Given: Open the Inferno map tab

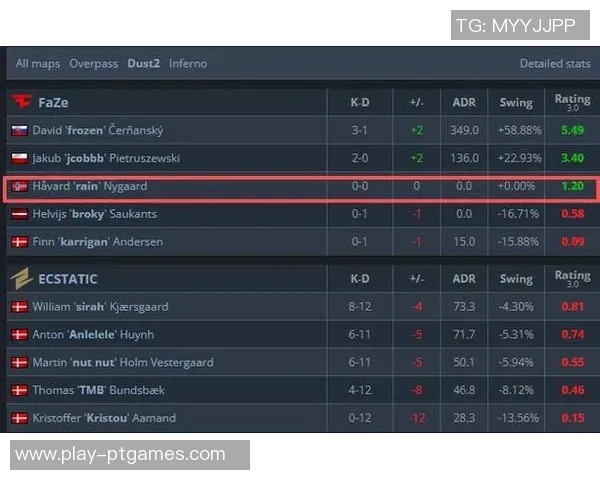Looking at the screenshot, I should tap(188, 64).
